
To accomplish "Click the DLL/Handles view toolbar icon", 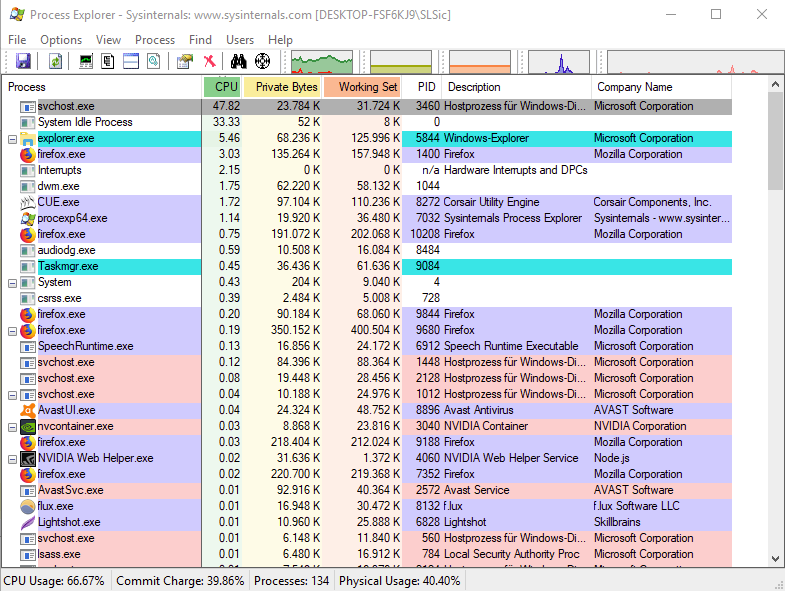I will point(154,61).
